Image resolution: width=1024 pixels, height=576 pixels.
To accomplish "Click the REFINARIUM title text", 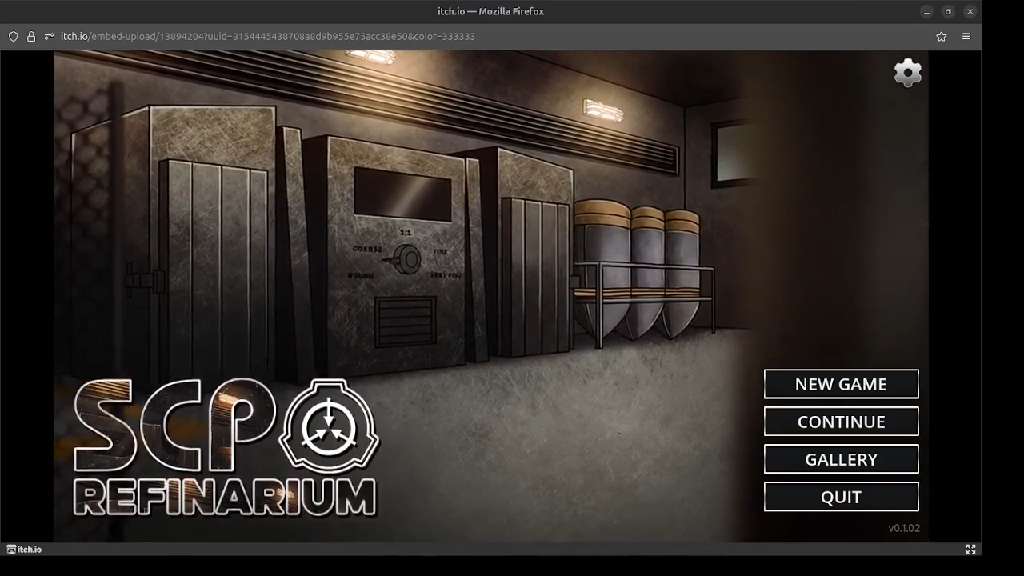I will pos(226,497).
